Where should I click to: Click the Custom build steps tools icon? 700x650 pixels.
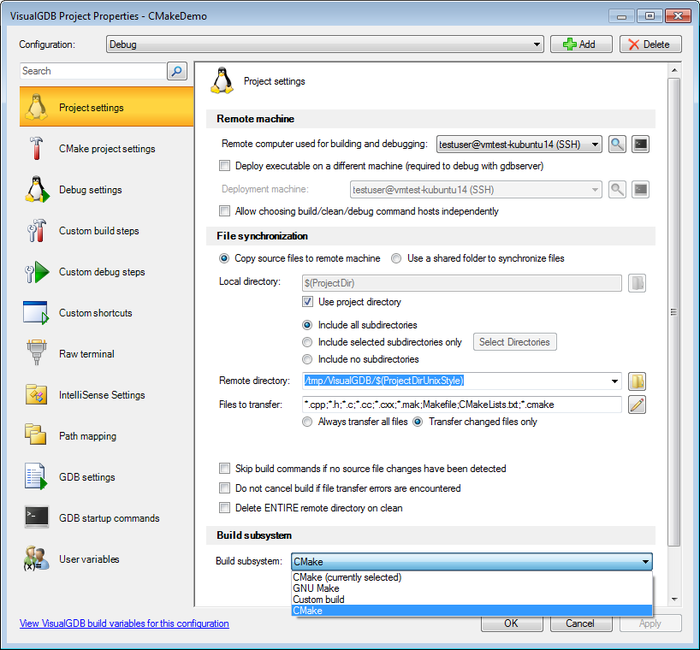(36, 230)
